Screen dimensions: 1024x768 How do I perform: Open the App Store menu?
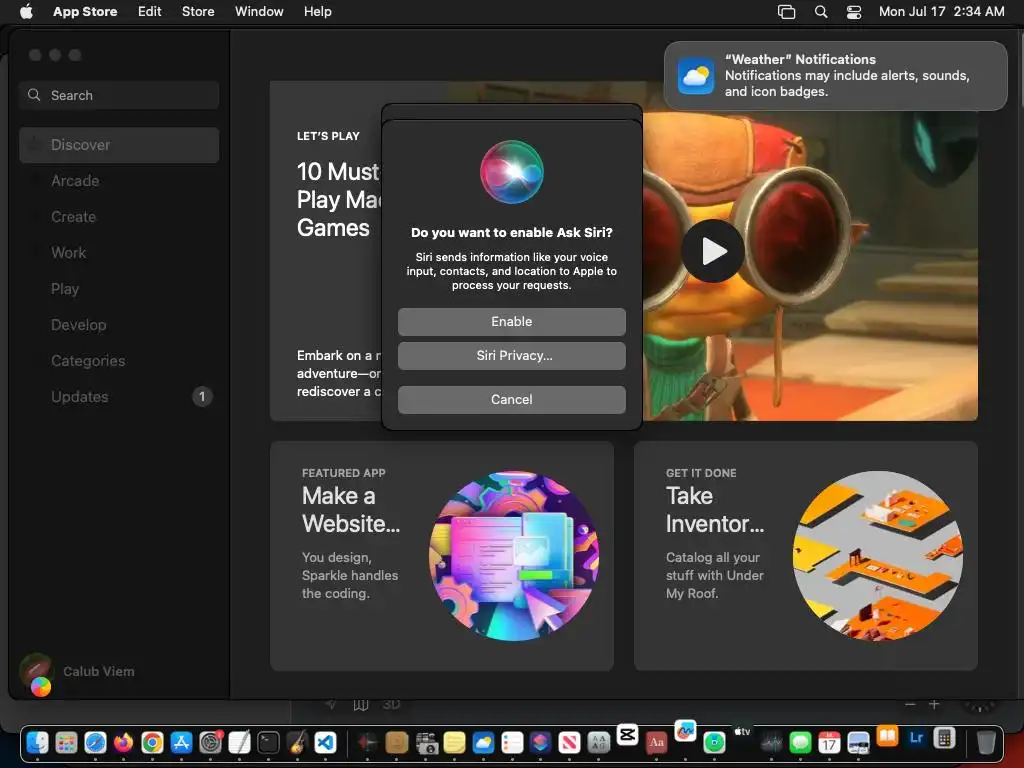[85, 12]
